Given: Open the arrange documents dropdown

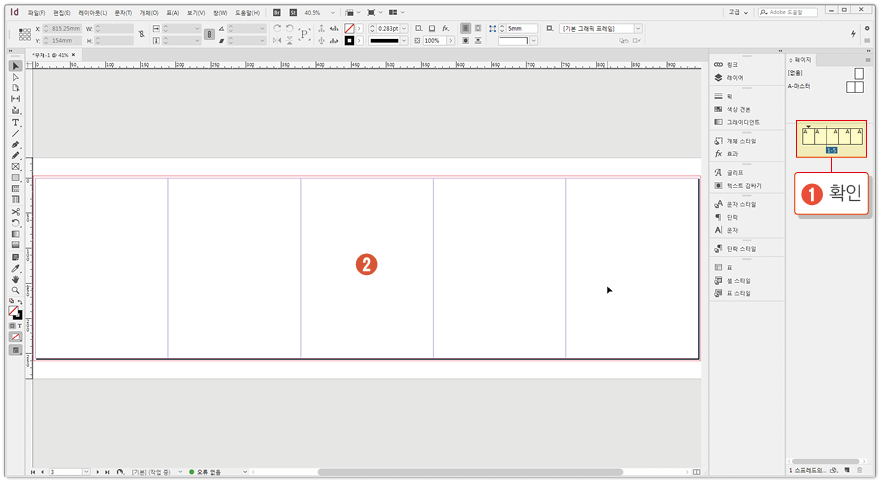Looking at the screenshot, I should pos(396,12).
